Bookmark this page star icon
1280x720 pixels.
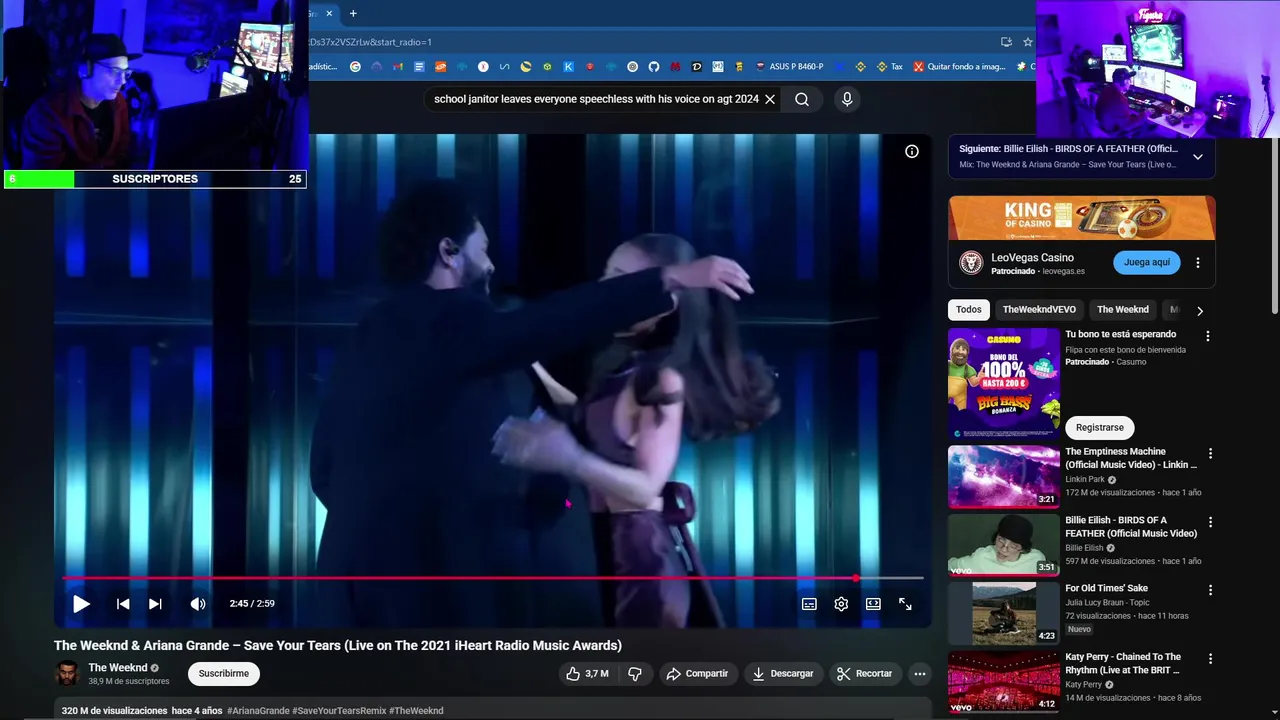[1027, 42]
